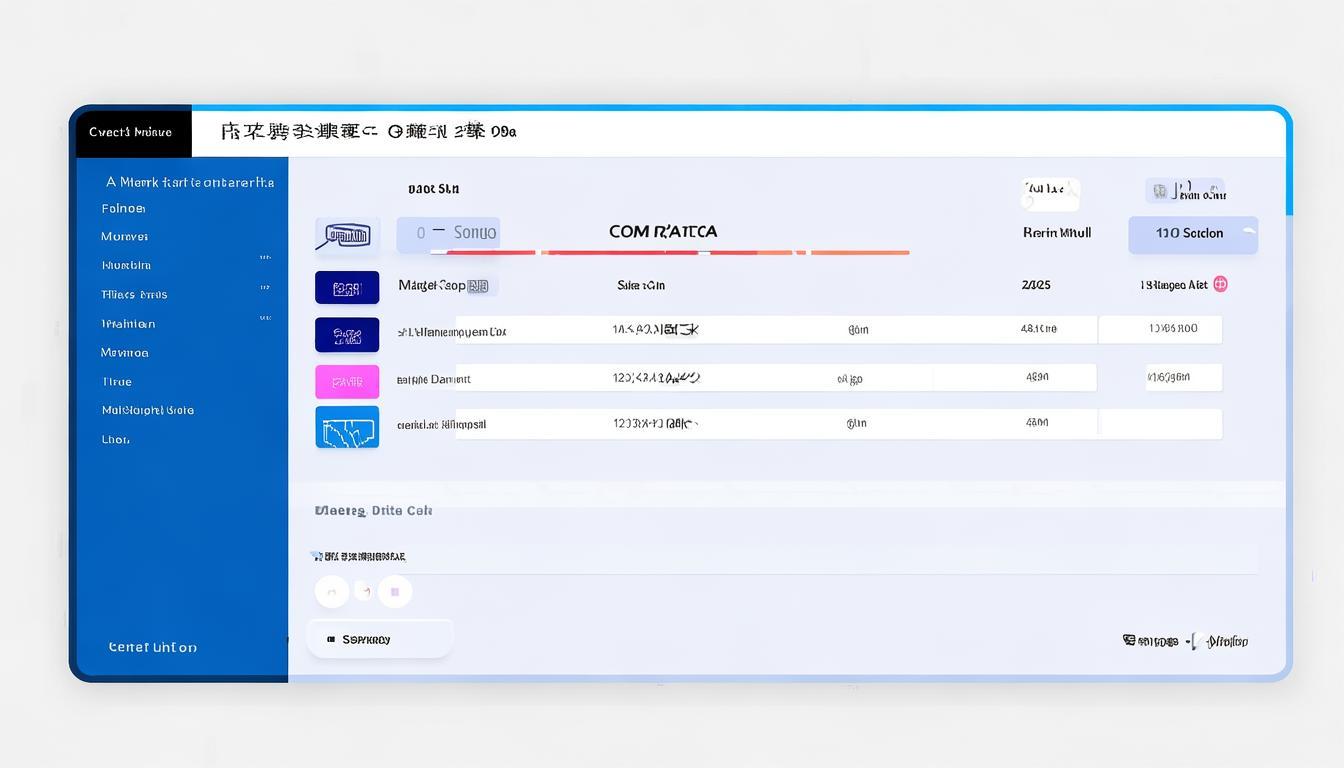1344x768 pixels.
Task: Select the third sidebar item below Morwei
Action: pyautogui.click(x=126, y=265)
